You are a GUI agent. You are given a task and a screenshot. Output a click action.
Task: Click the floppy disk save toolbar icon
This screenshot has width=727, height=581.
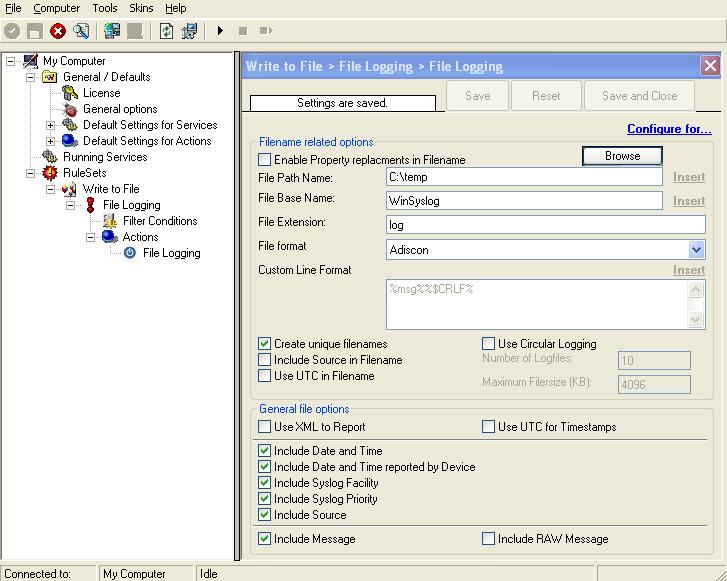coord(35,31)
